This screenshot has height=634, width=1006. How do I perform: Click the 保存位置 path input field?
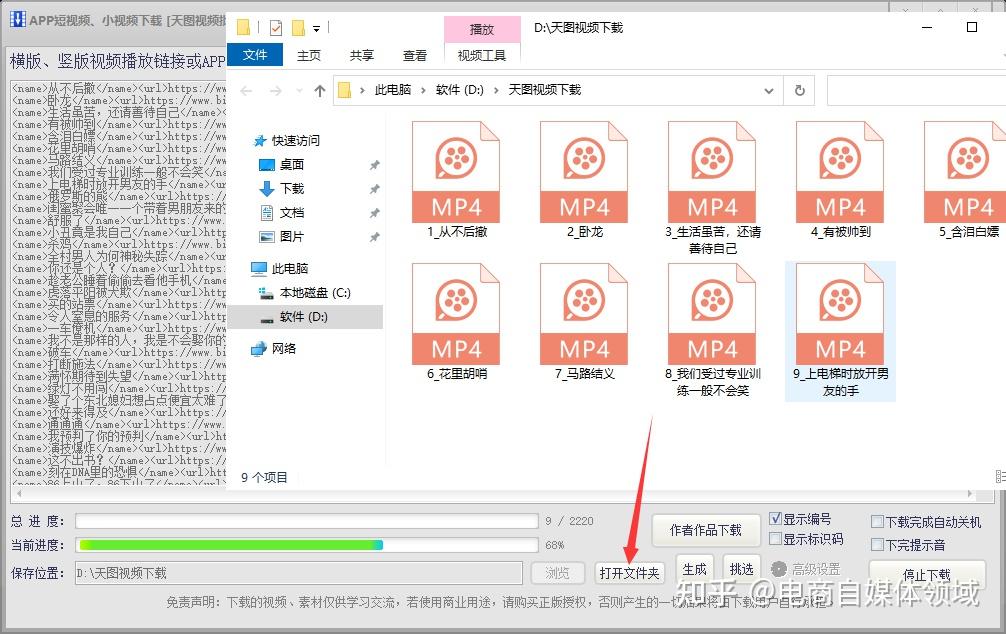298,573
